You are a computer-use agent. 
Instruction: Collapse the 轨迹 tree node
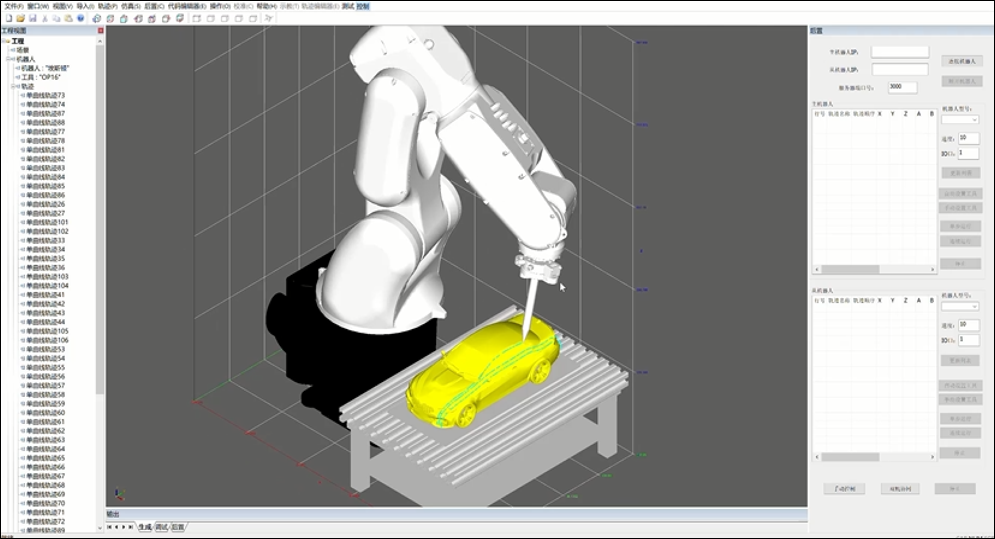[x=12, y=86]
